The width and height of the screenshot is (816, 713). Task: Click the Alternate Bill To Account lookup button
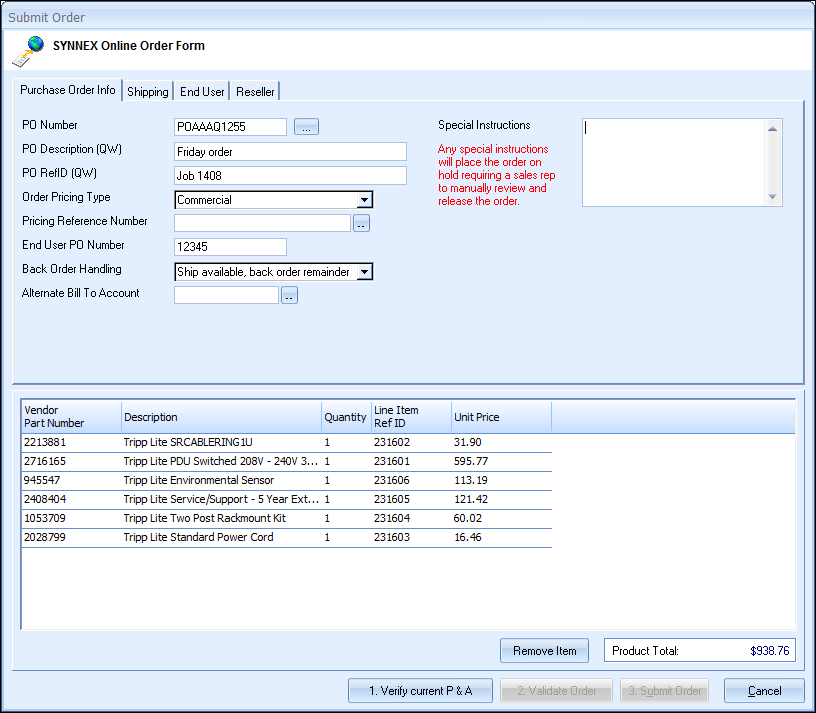[289, 295]
